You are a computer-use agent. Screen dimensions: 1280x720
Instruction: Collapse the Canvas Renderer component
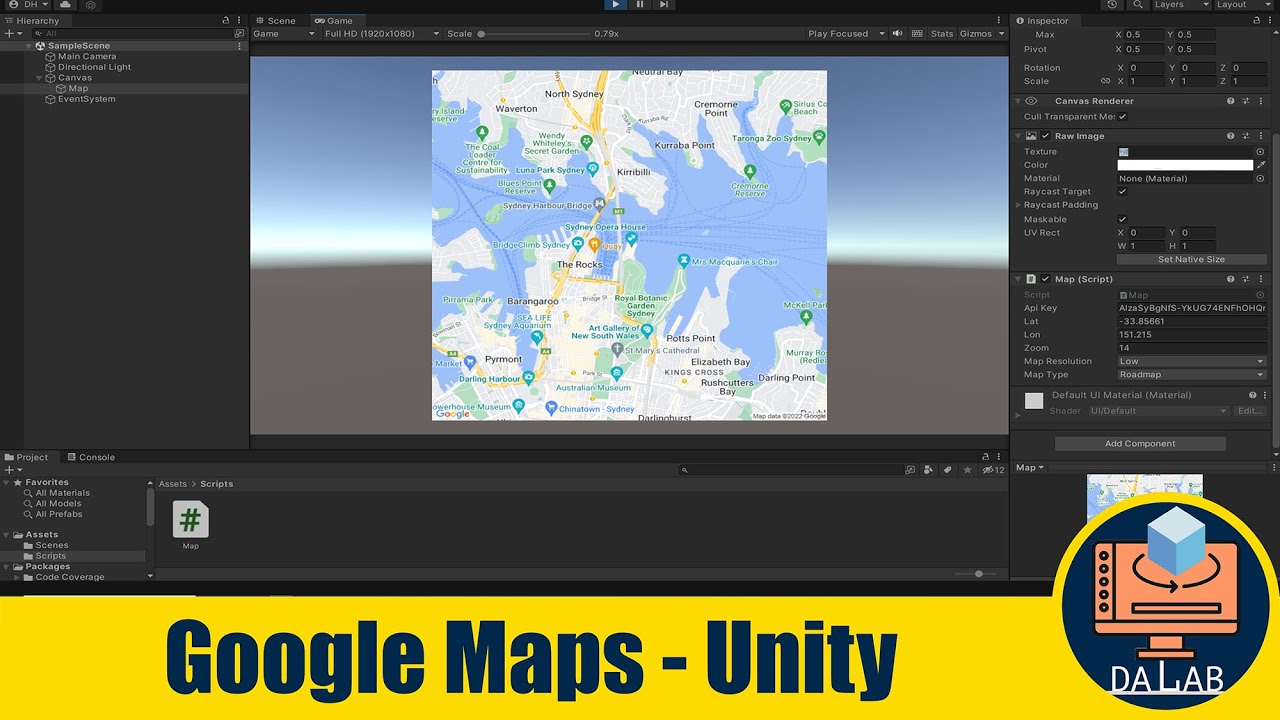click(x=1019, y=101)
